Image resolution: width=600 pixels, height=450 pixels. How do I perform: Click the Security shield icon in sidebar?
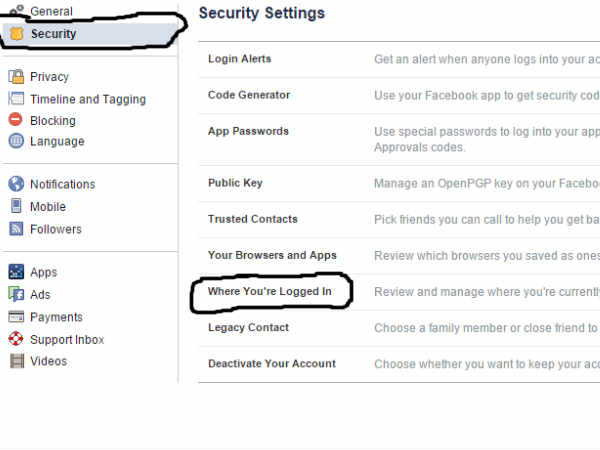(16, 34)
